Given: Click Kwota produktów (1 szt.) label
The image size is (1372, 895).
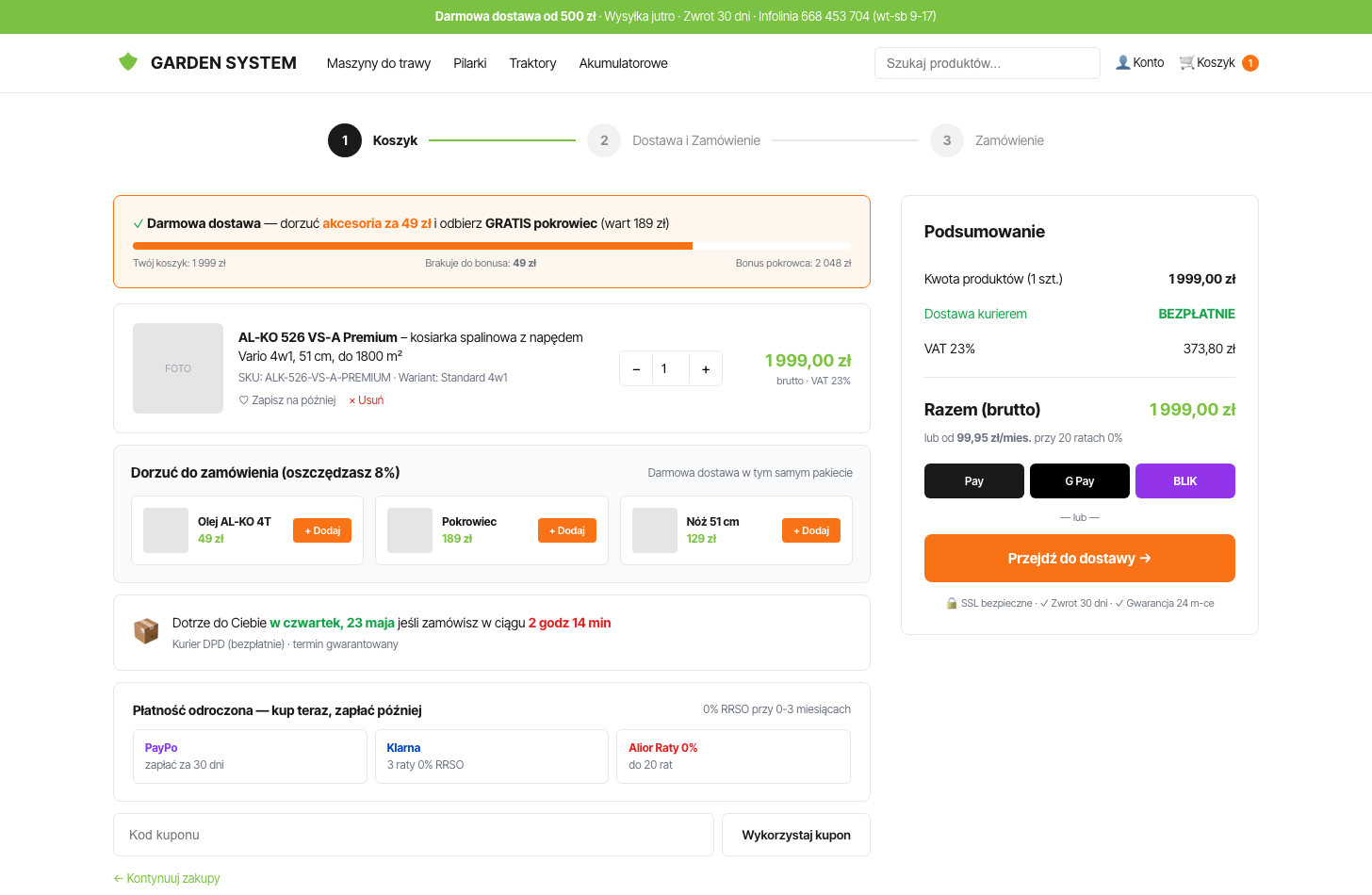Looking at the screenshot, I should (x=993, y=279).
